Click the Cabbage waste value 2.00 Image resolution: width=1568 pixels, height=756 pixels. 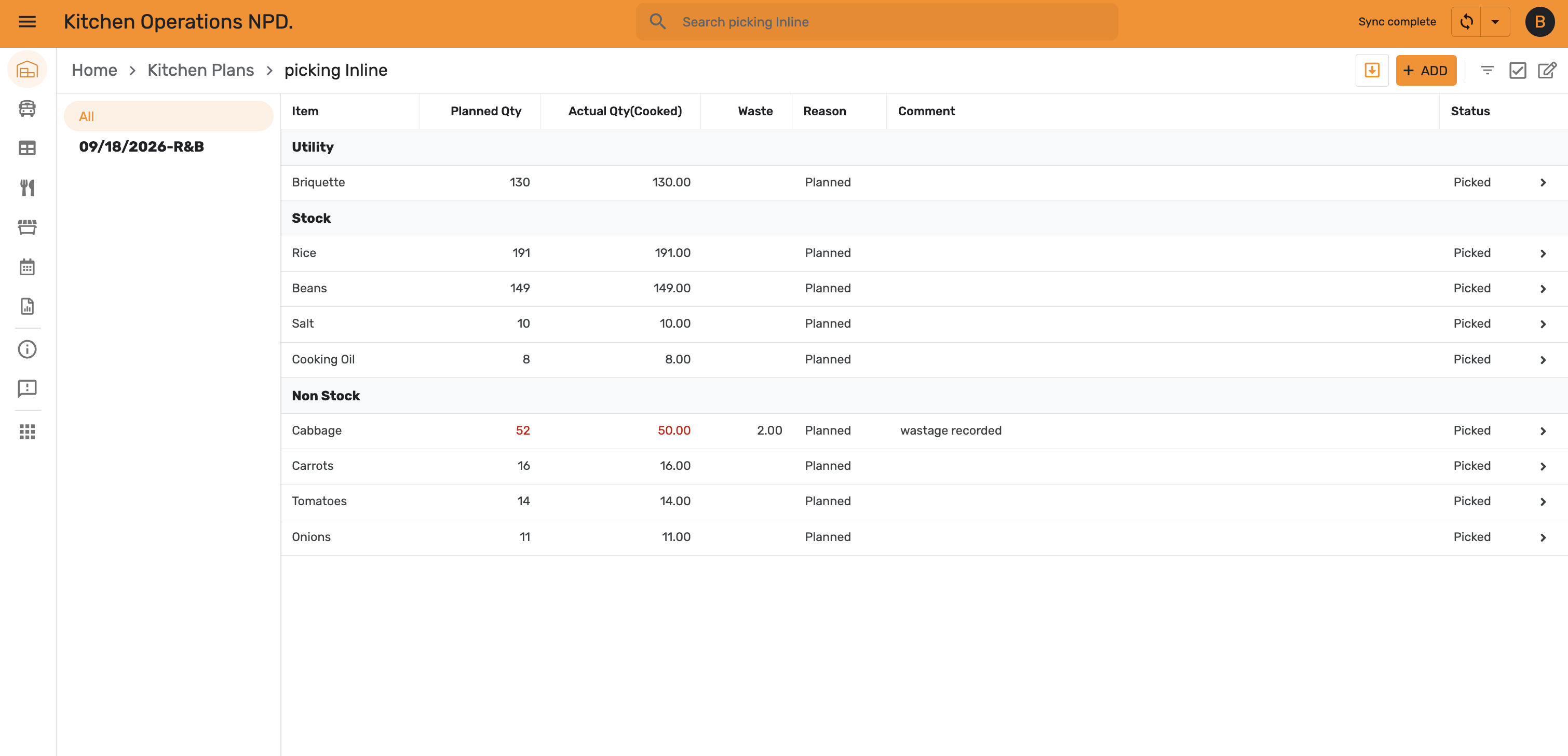(x=769, y=430)
